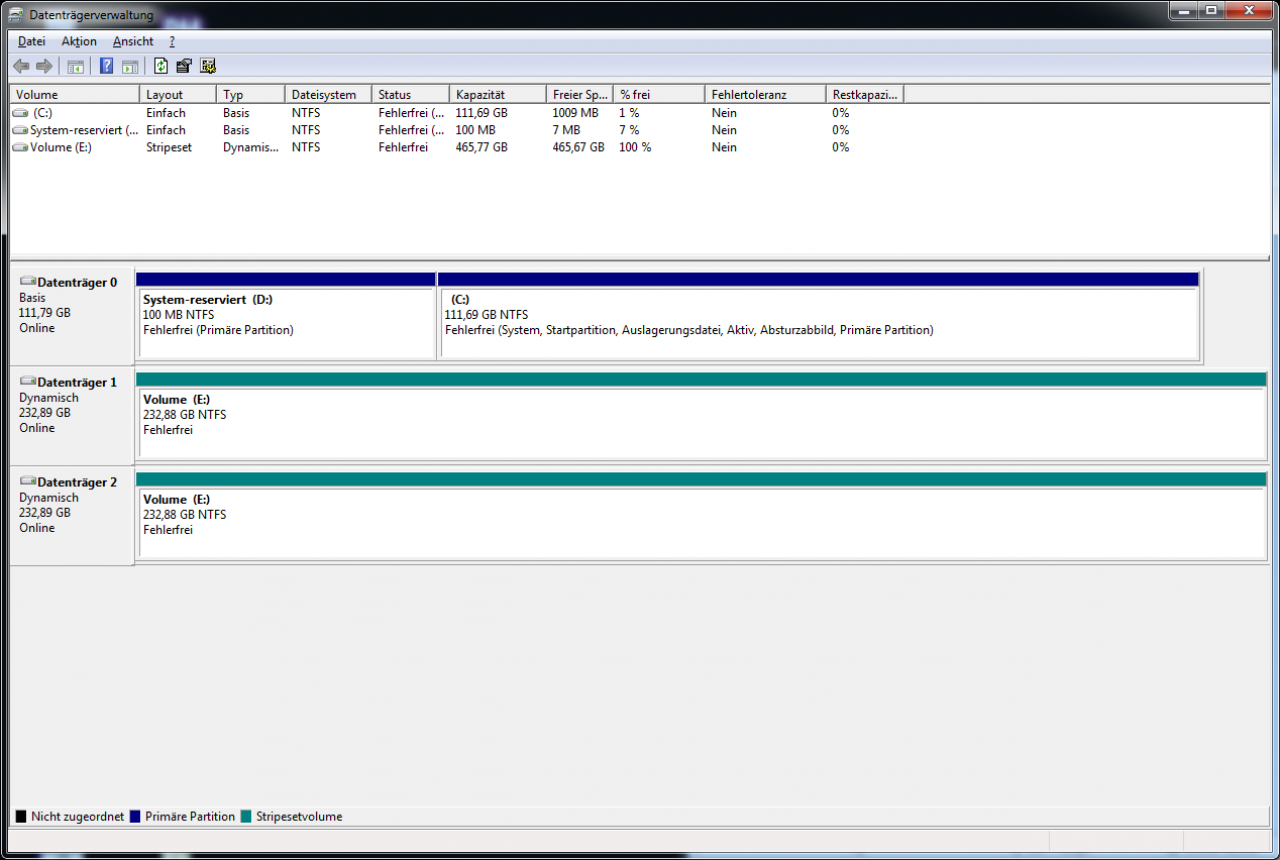This screenshot has height=860, width=1280.
Task: Sort by the Status column header
Action: tap(410, 94)
